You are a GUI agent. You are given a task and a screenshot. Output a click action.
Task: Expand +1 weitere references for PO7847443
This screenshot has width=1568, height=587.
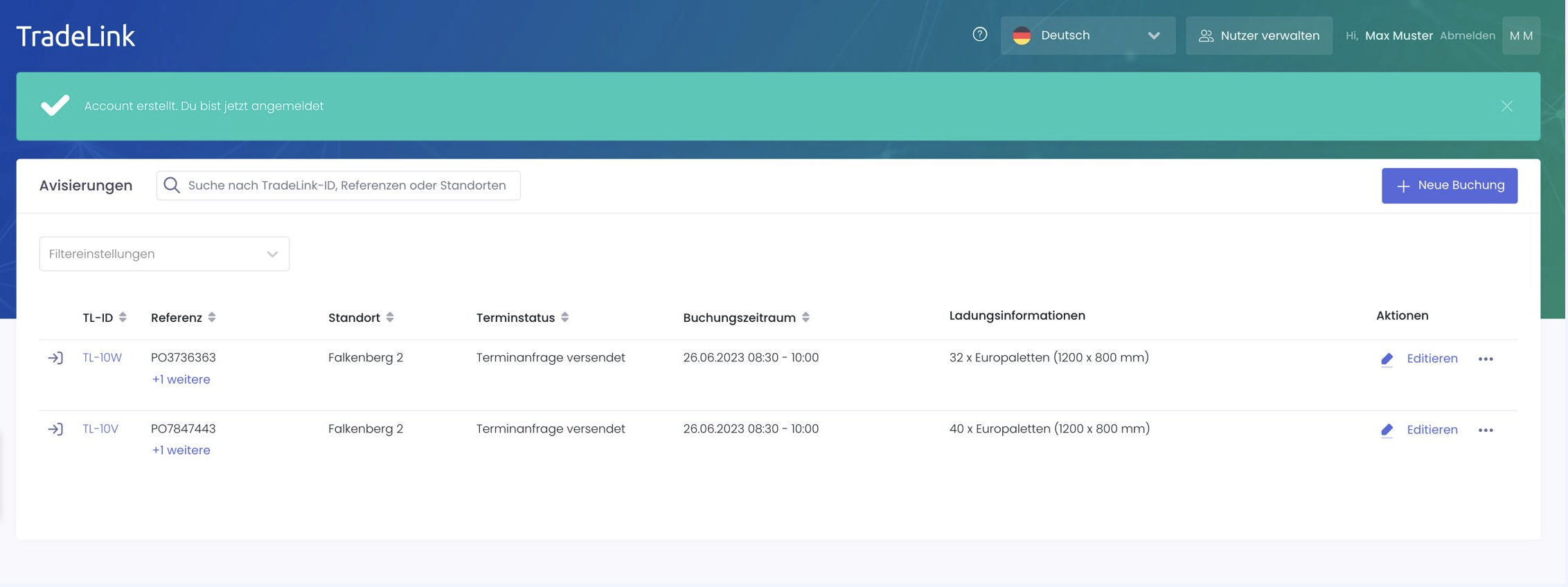click(x=181, y=450)
